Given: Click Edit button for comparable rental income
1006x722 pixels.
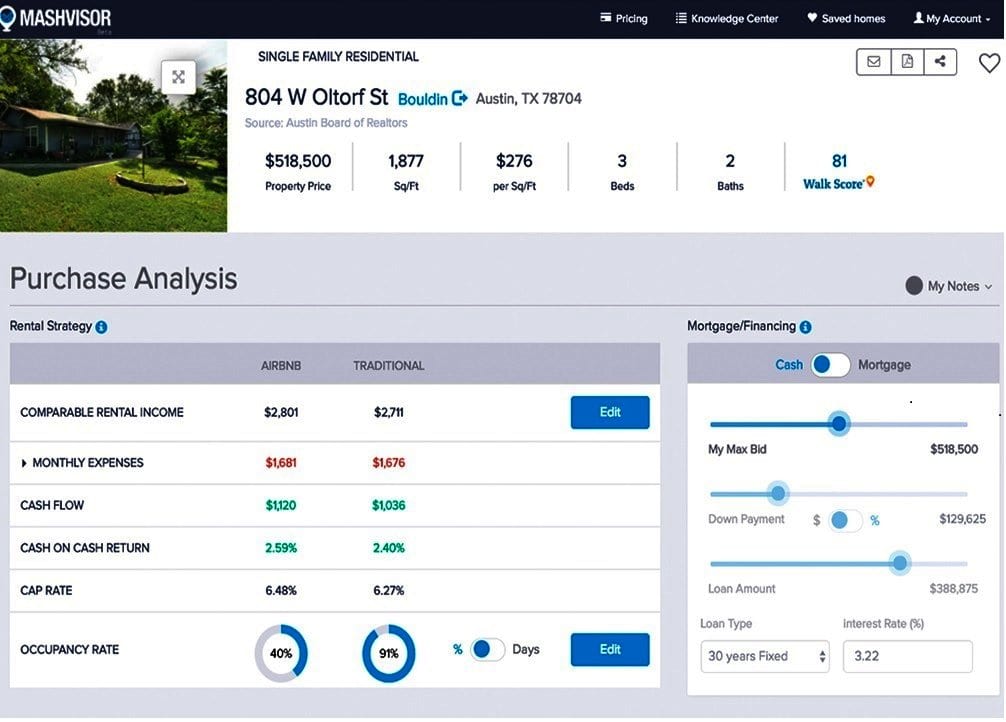Looking at the screenshot, I should point(609,412).
